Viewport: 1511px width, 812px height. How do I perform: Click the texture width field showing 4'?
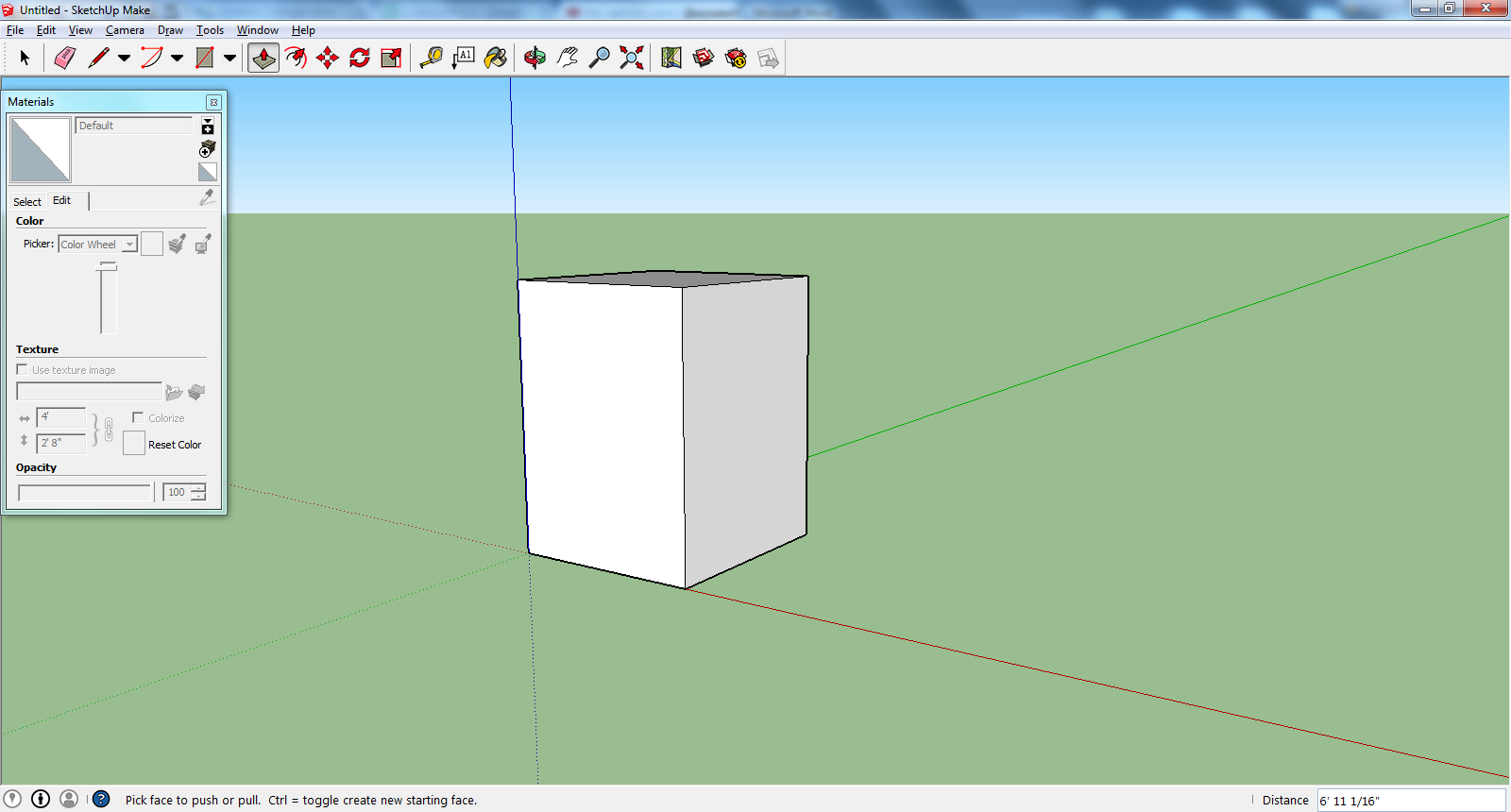pyautogui.click(x=61, y=416)
